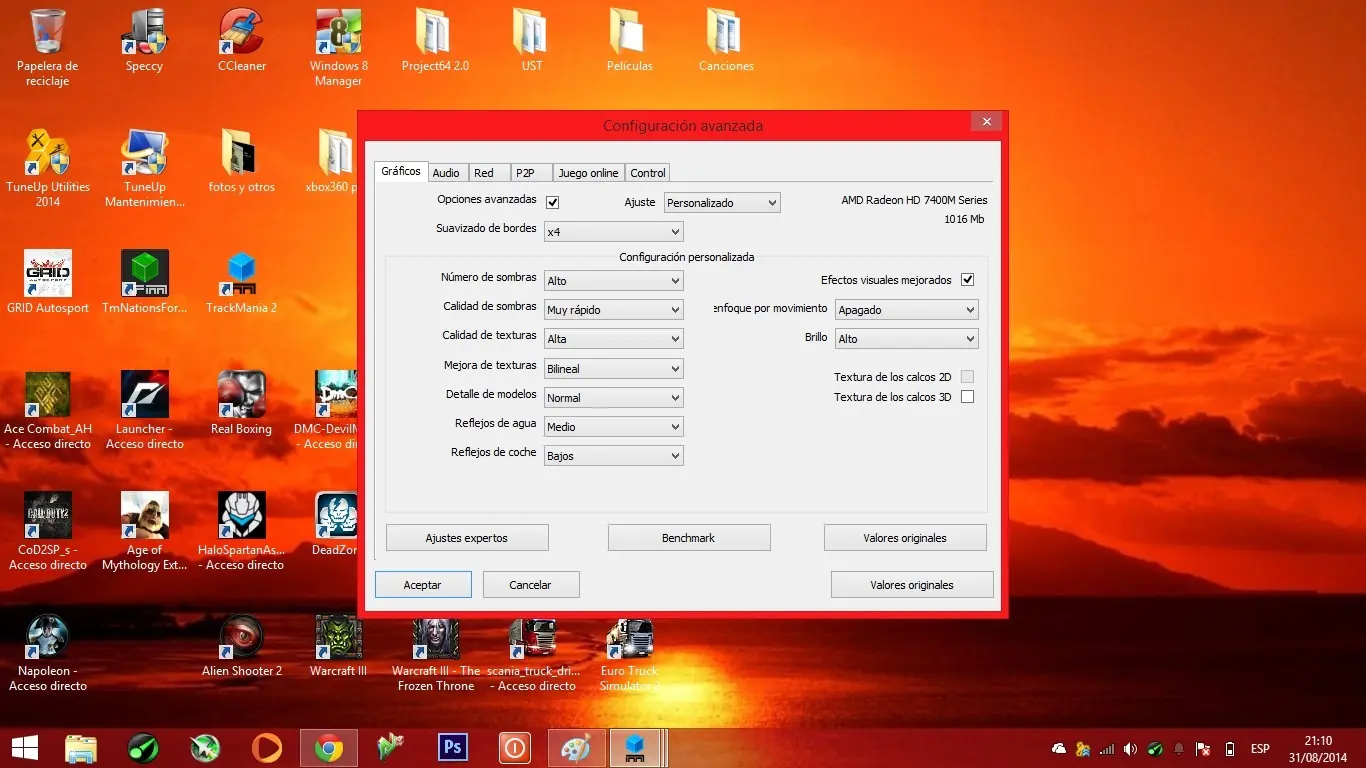Screen dimensions: 1366x768
Task: Open the Paint palette taskbar icon
Action: pos(575,747)
